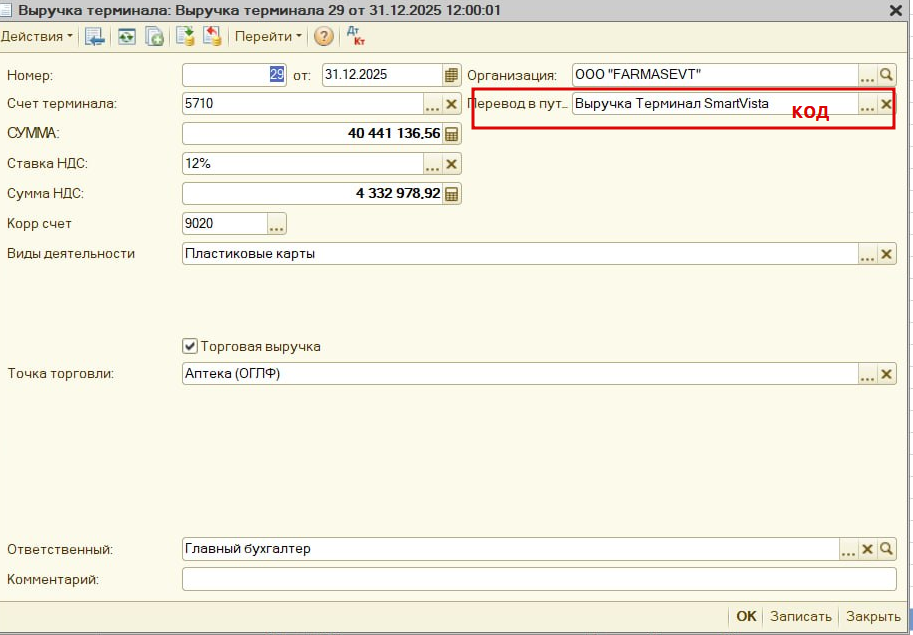The image size is (913, 635).
Task: Open calculator for СУММА field
Action: 451,134
